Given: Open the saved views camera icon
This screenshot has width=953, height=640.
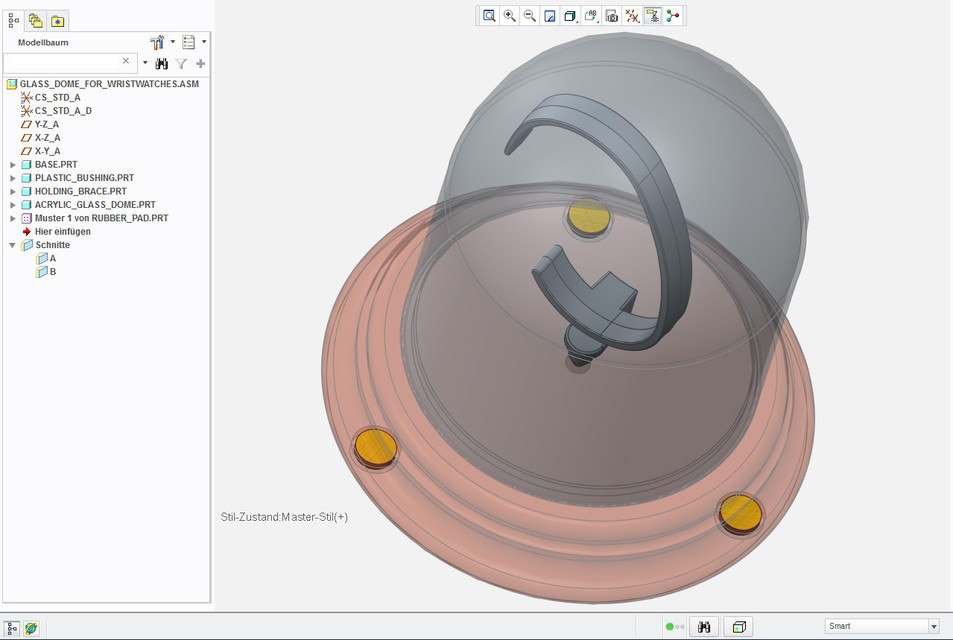Looking at the screenshot, I should click(611, 16).
